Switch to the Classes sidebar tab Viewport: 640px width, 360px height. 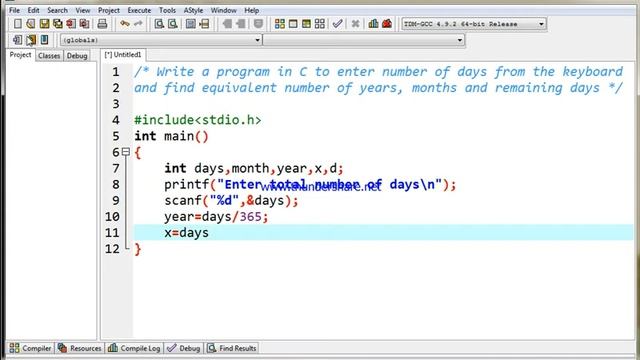coord(49,56)
